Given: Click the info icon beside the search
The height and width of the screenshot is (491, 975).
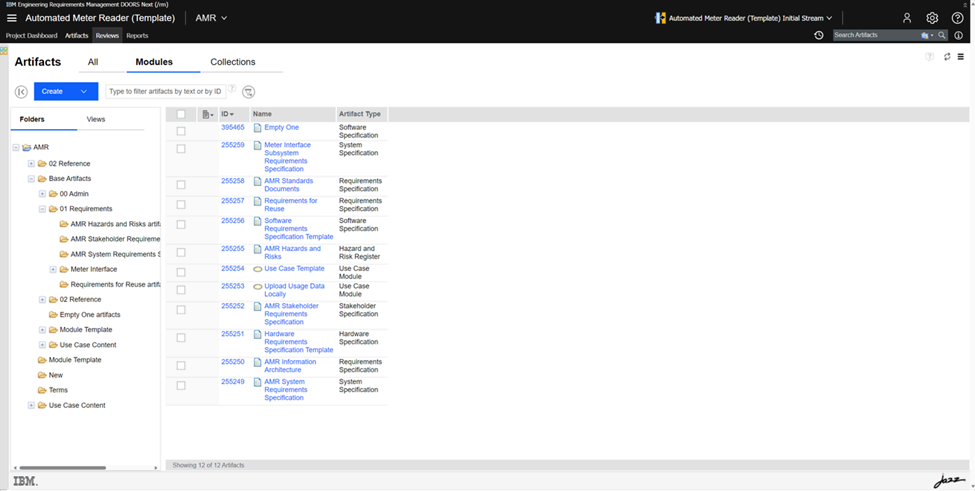Looking at the screenshot, I should (x=958, y=35).
